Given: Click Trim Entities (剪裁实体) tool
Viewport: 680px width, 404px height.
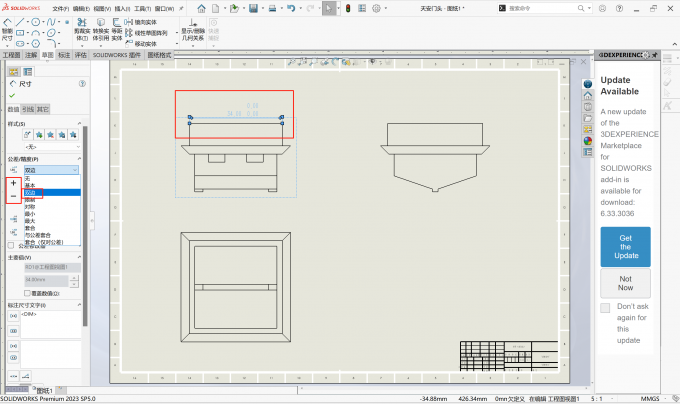Looking at the screenshot, I should 82,29.
